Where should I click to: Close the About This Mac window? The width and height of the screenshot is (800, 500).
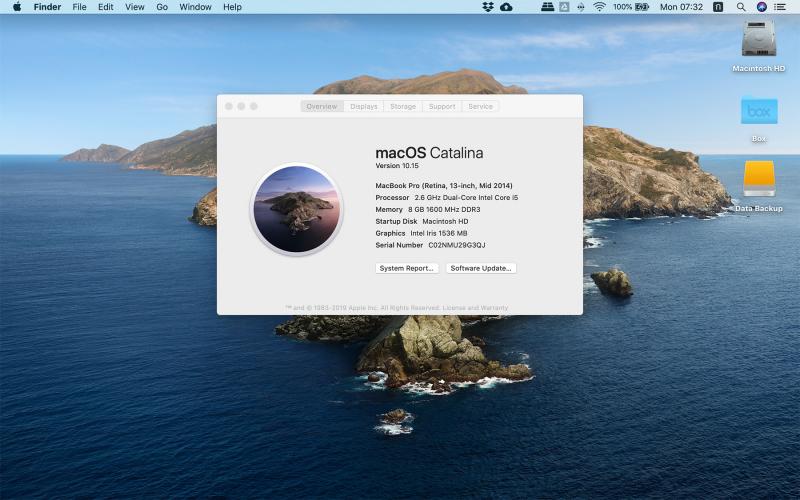coord(229,106)
